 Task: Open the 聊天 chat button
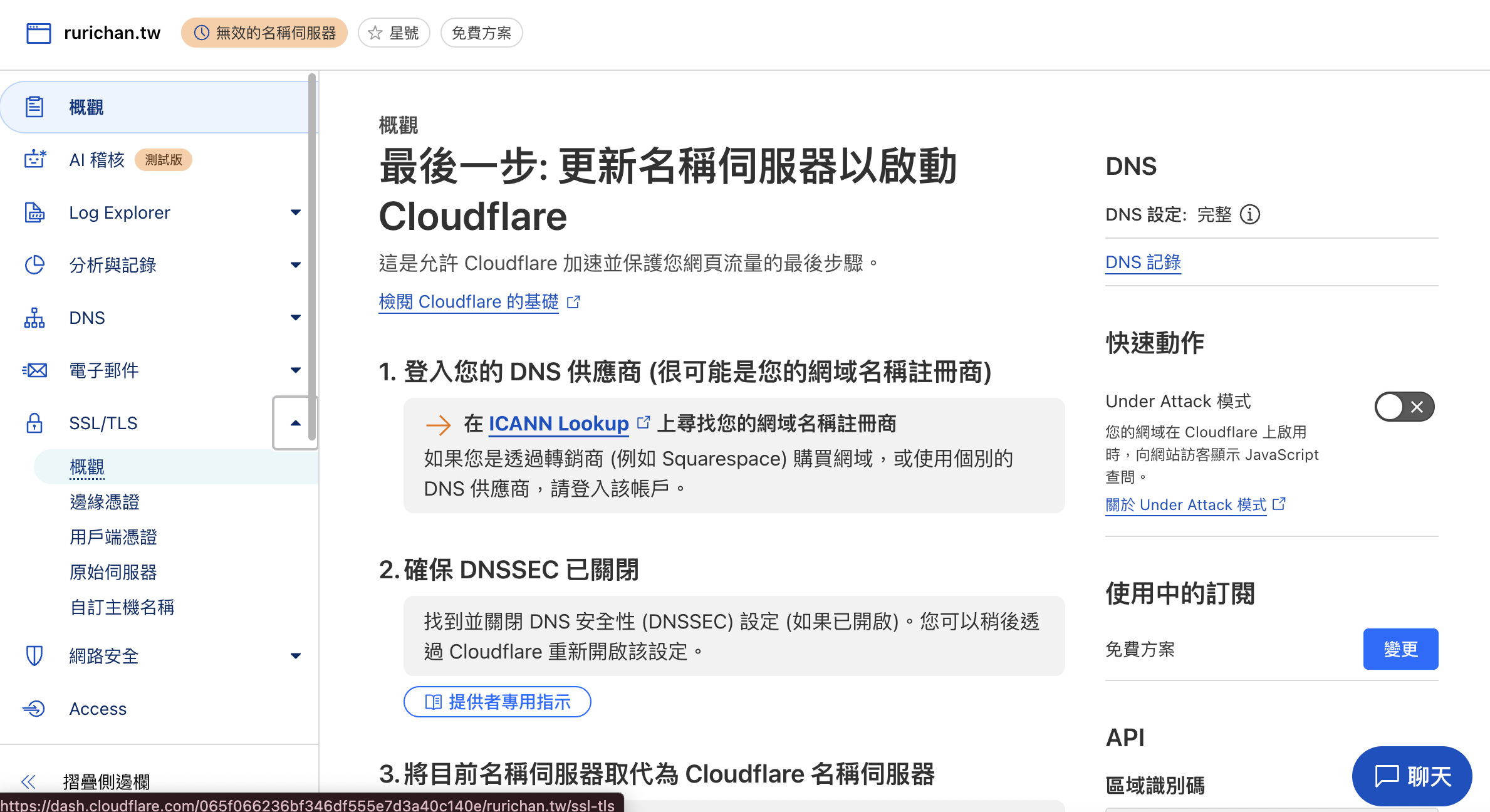point(1412,776)
